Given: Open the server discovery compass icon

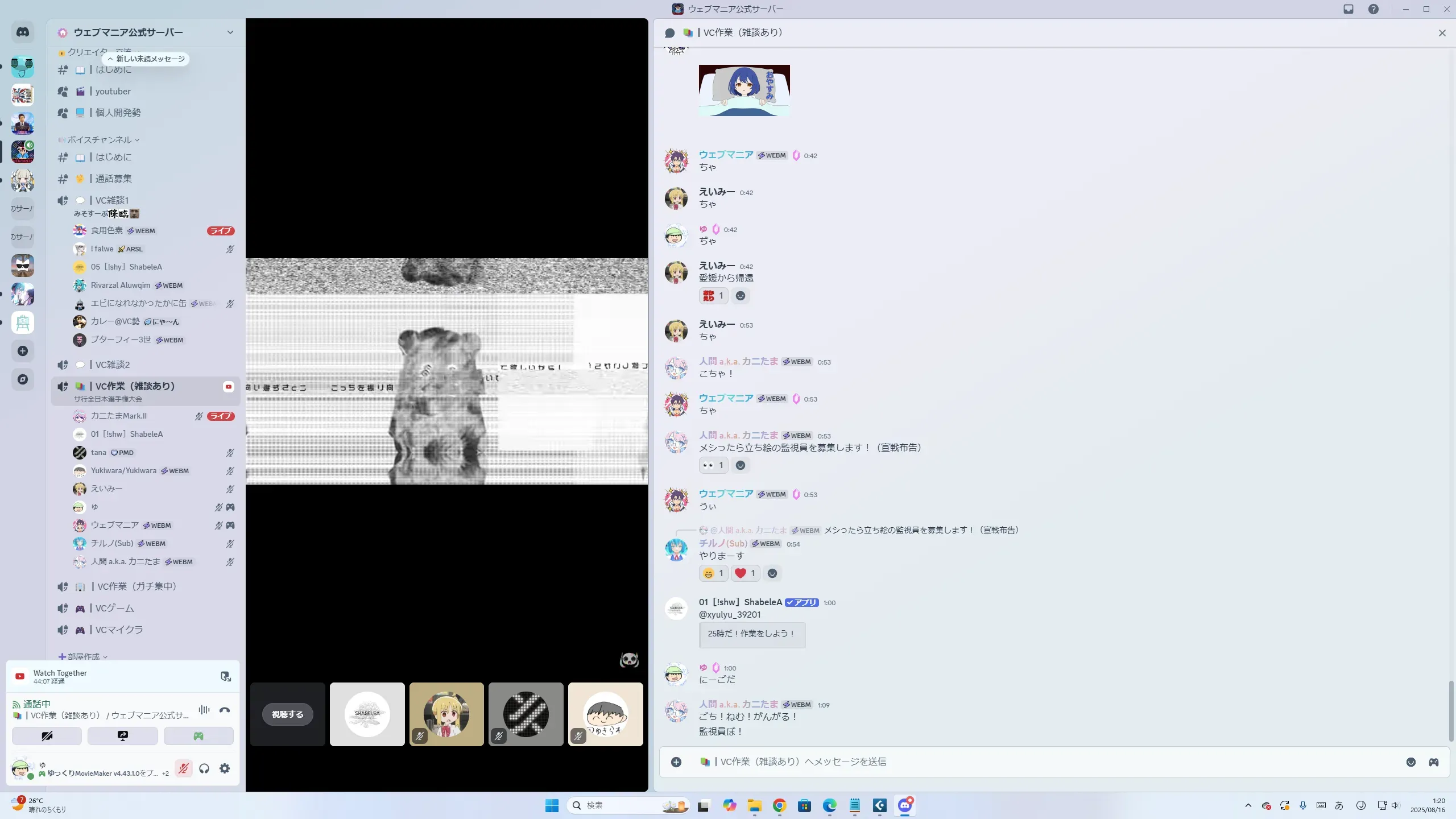Looking at the screenshot, I should (23, 379).
